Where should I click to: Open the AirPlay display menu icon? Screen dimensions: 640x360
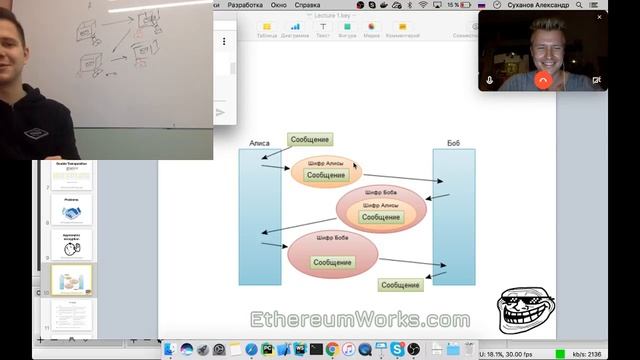(x=437, y=5)
